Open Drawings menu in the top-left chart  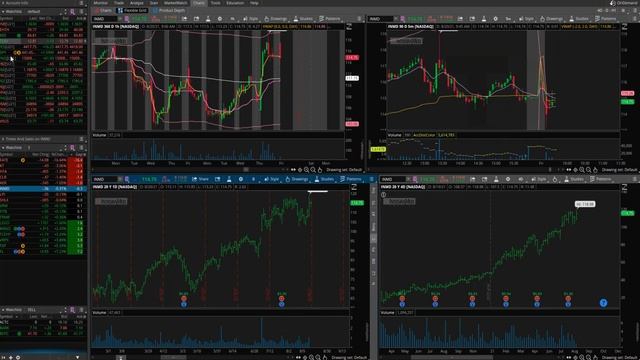(x=276, y=19)
